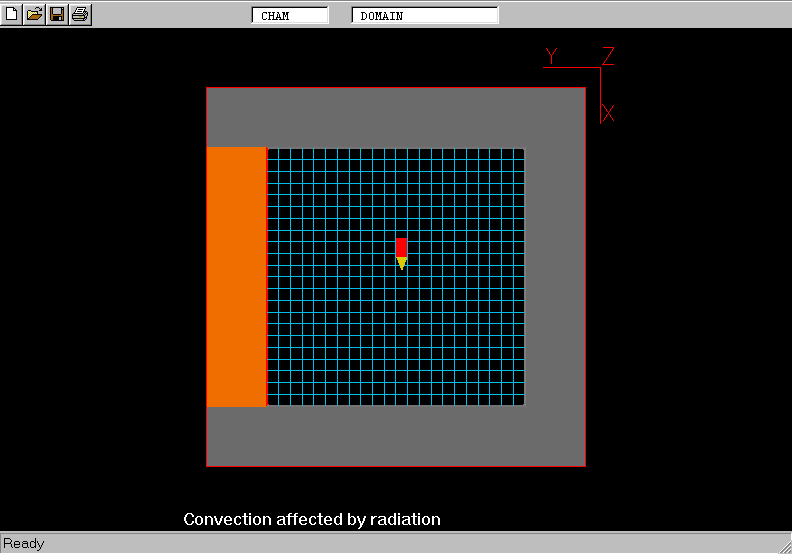The width and height of the screenshot is (792, 554).
Task: Click the window resize grip corner
Action: (x=783, y=545)
